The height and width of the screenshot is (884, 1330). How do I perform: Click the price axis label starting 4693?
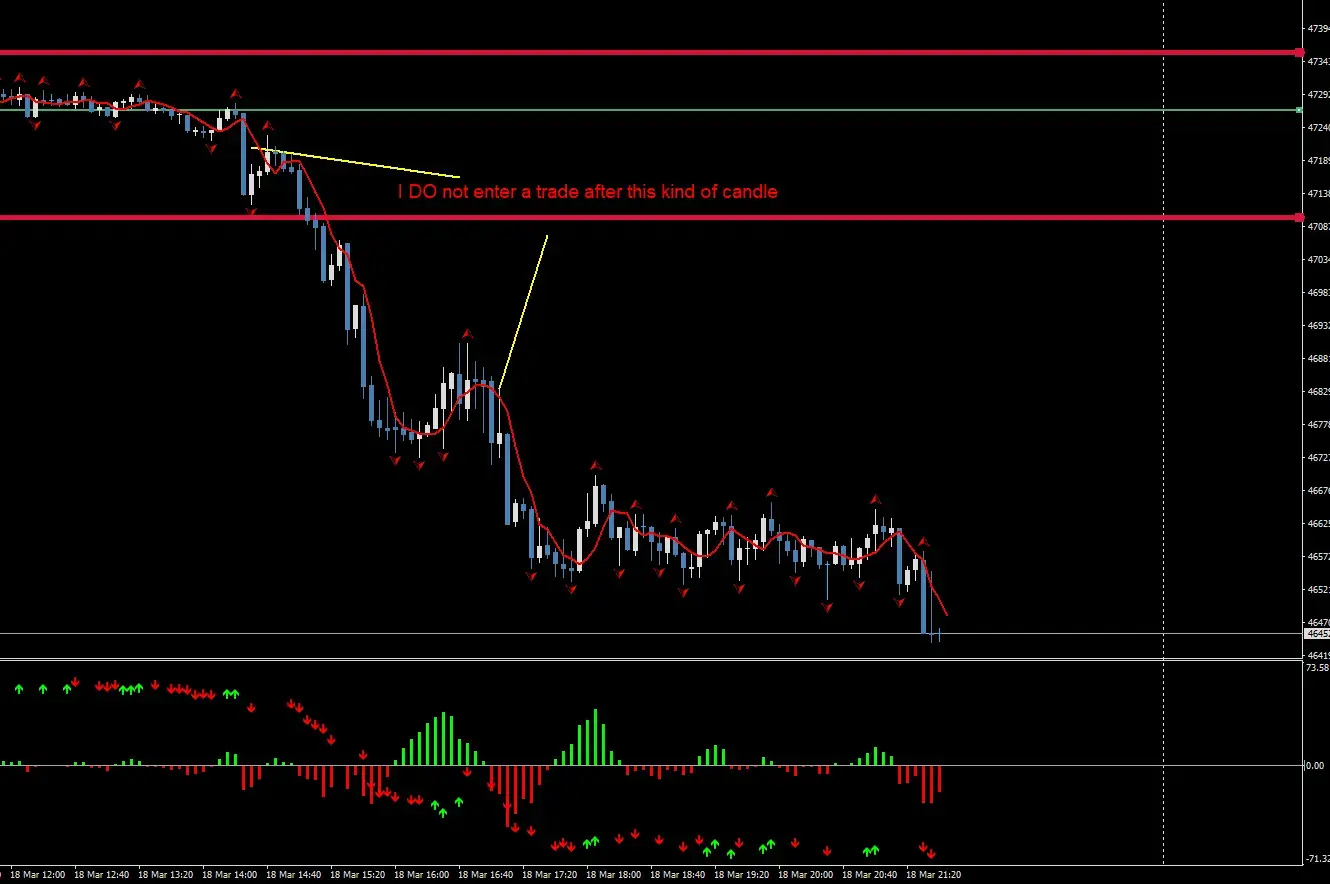(1318, 325)
